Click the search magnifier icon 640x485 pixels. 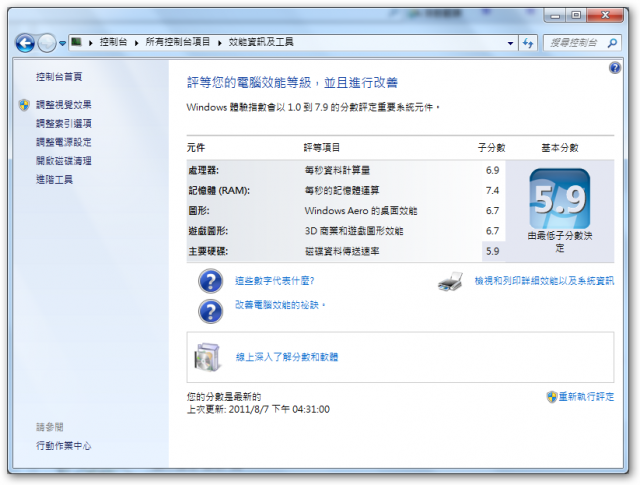pos(612,42)
